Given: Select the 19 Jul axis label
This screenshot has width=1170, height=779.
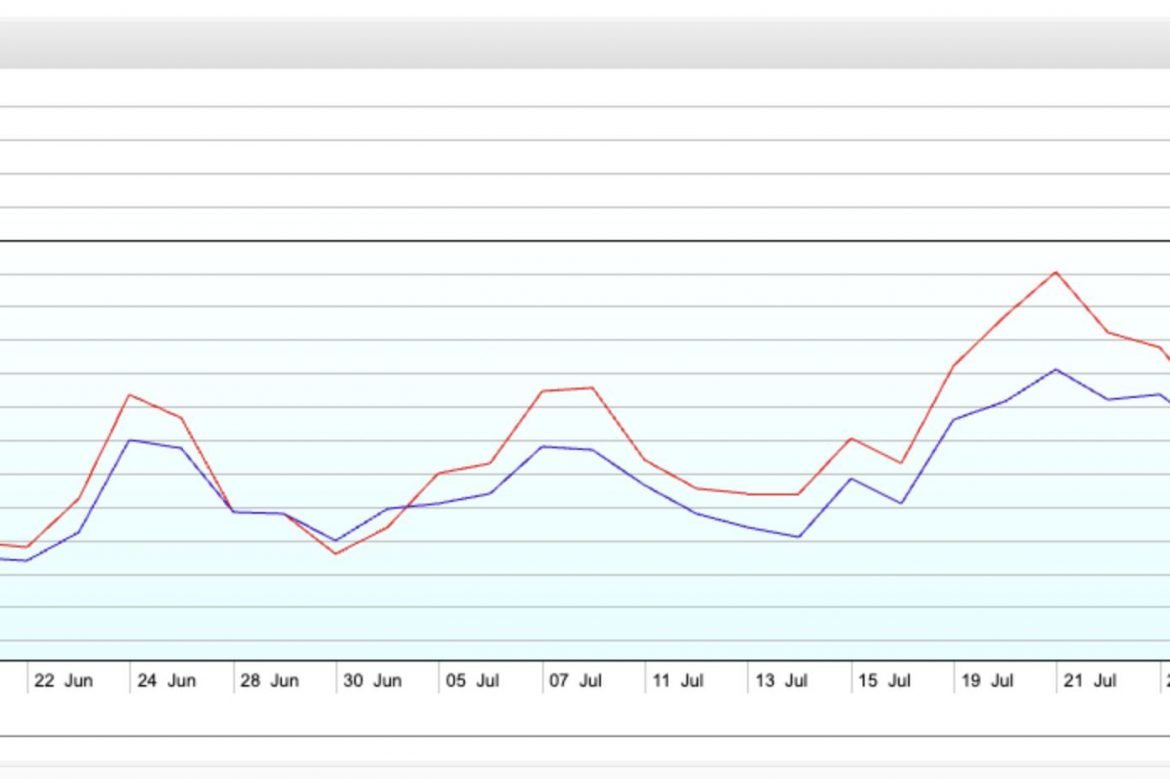Looking at the screenshot, I should pyautogui.click(x=987, y=681).
